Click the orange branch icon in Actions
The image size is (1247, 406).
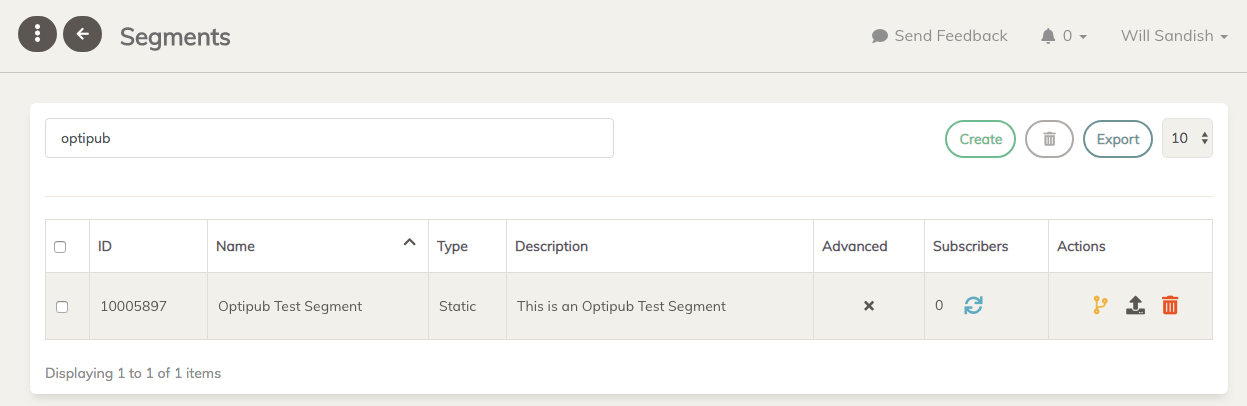1100,306
